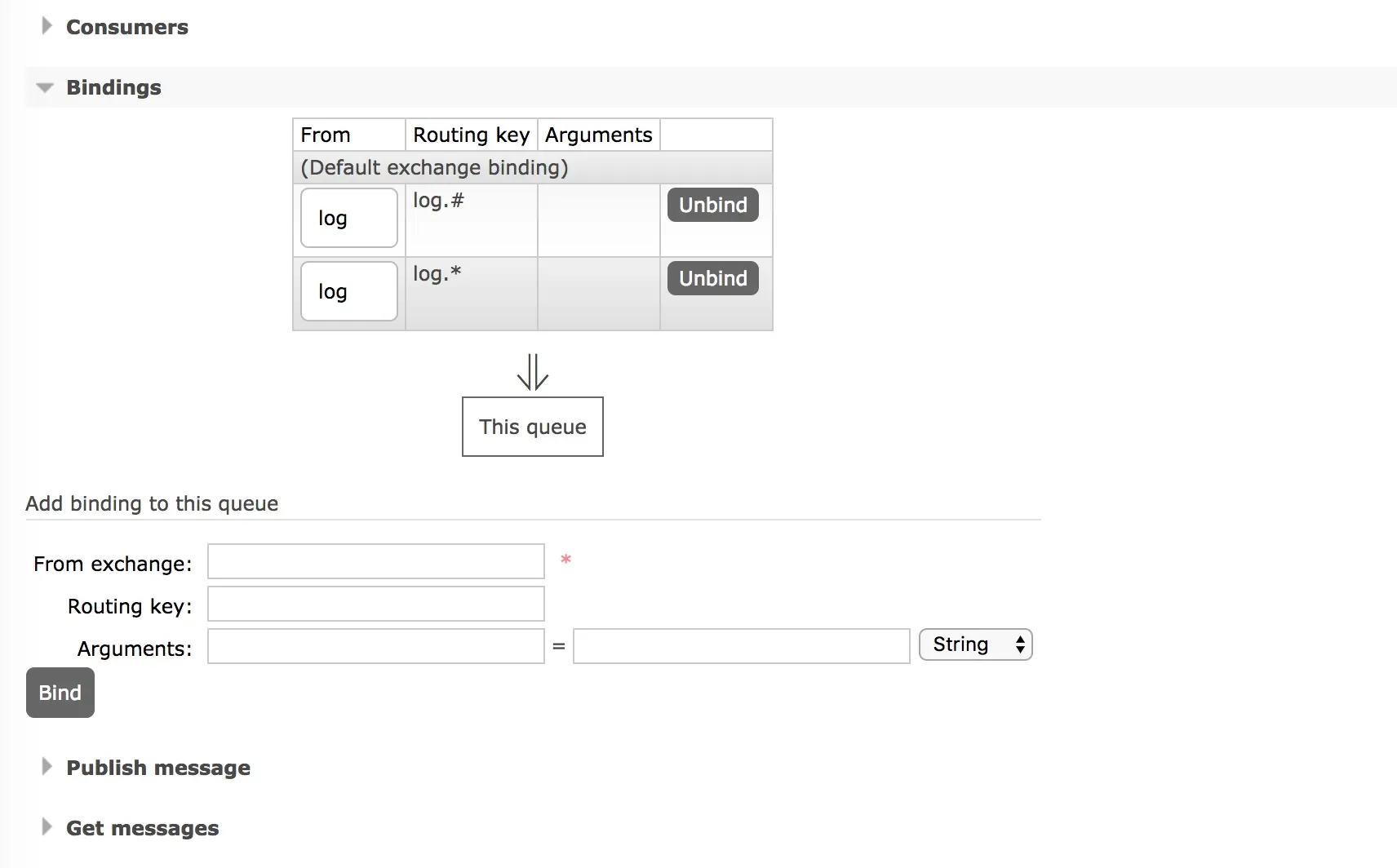The height and width of the screenshot is (868, 1397).
Task: Click the Arguments column header
Action: (x=598, y=135)
